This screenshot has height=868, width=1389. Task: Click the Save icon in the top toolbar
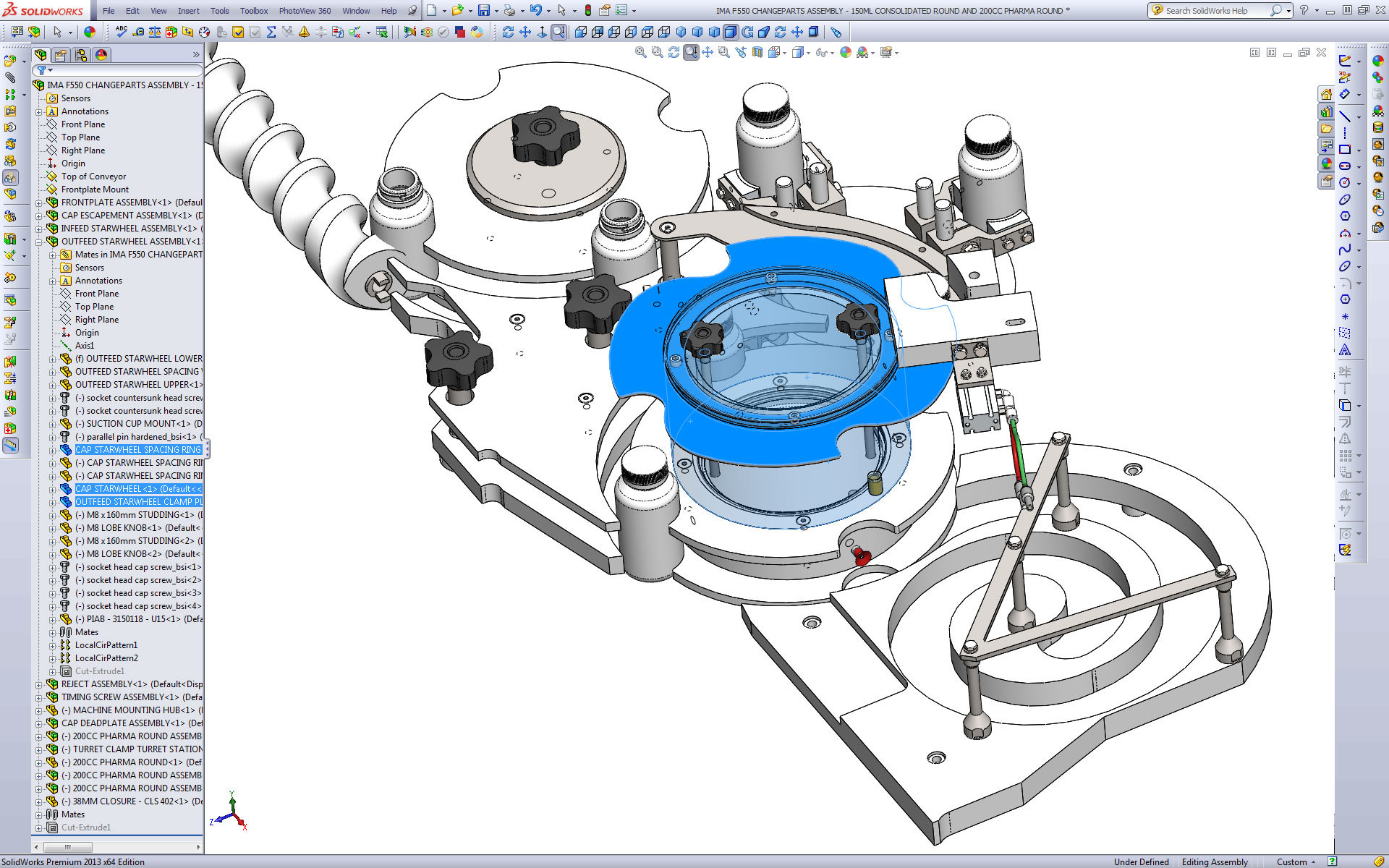point(484,10)
